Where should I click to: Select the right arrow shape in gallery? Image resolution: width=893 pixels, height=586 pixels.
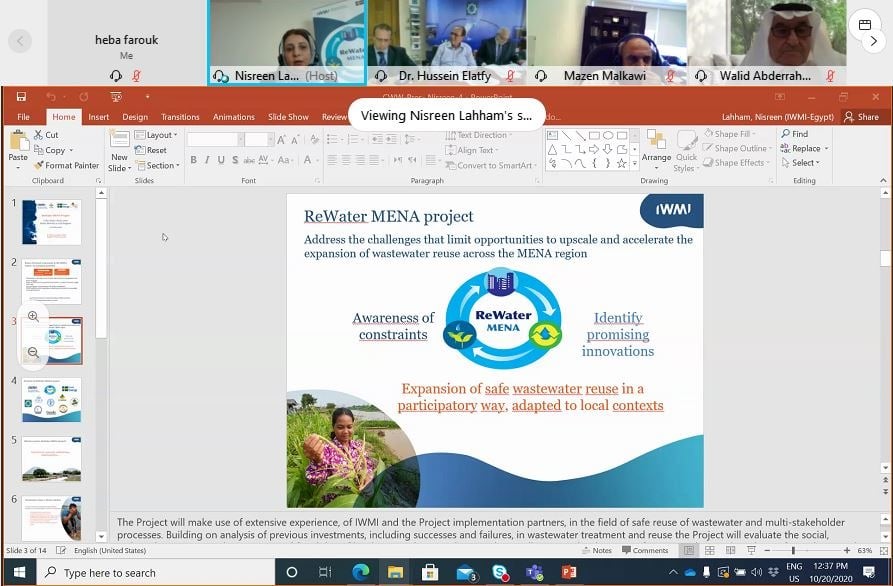(594, 150)
